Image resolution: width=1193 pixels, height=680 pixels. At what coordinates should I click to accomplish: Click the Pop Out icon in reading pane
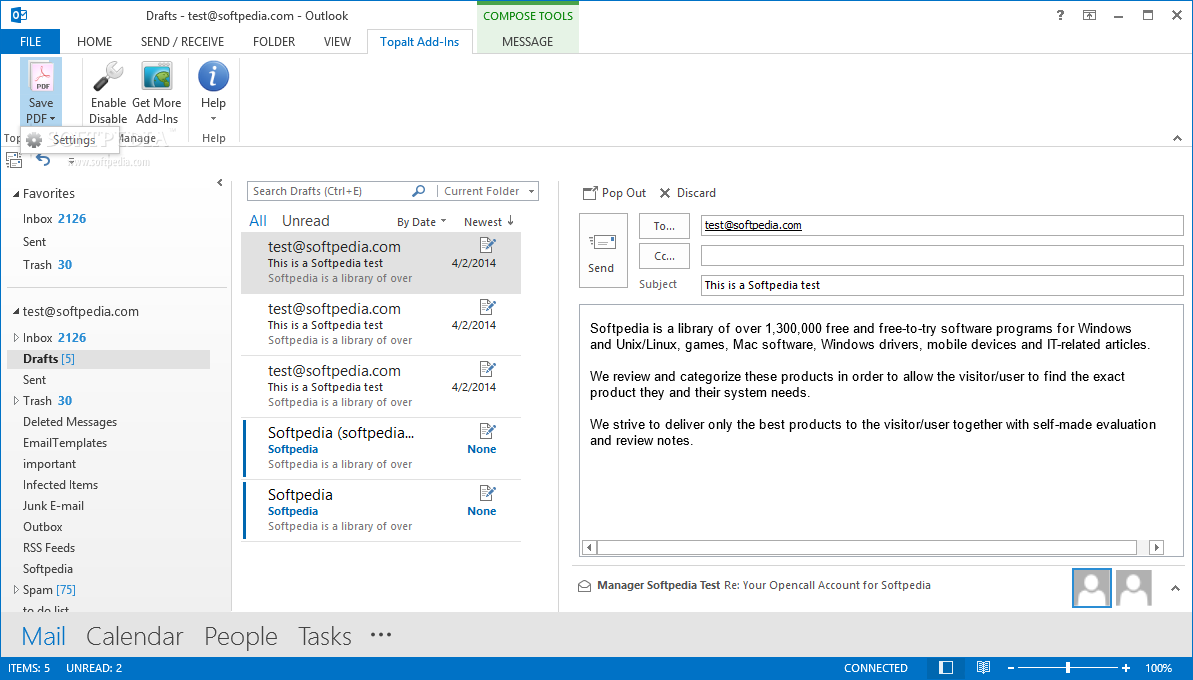(590, 193)
